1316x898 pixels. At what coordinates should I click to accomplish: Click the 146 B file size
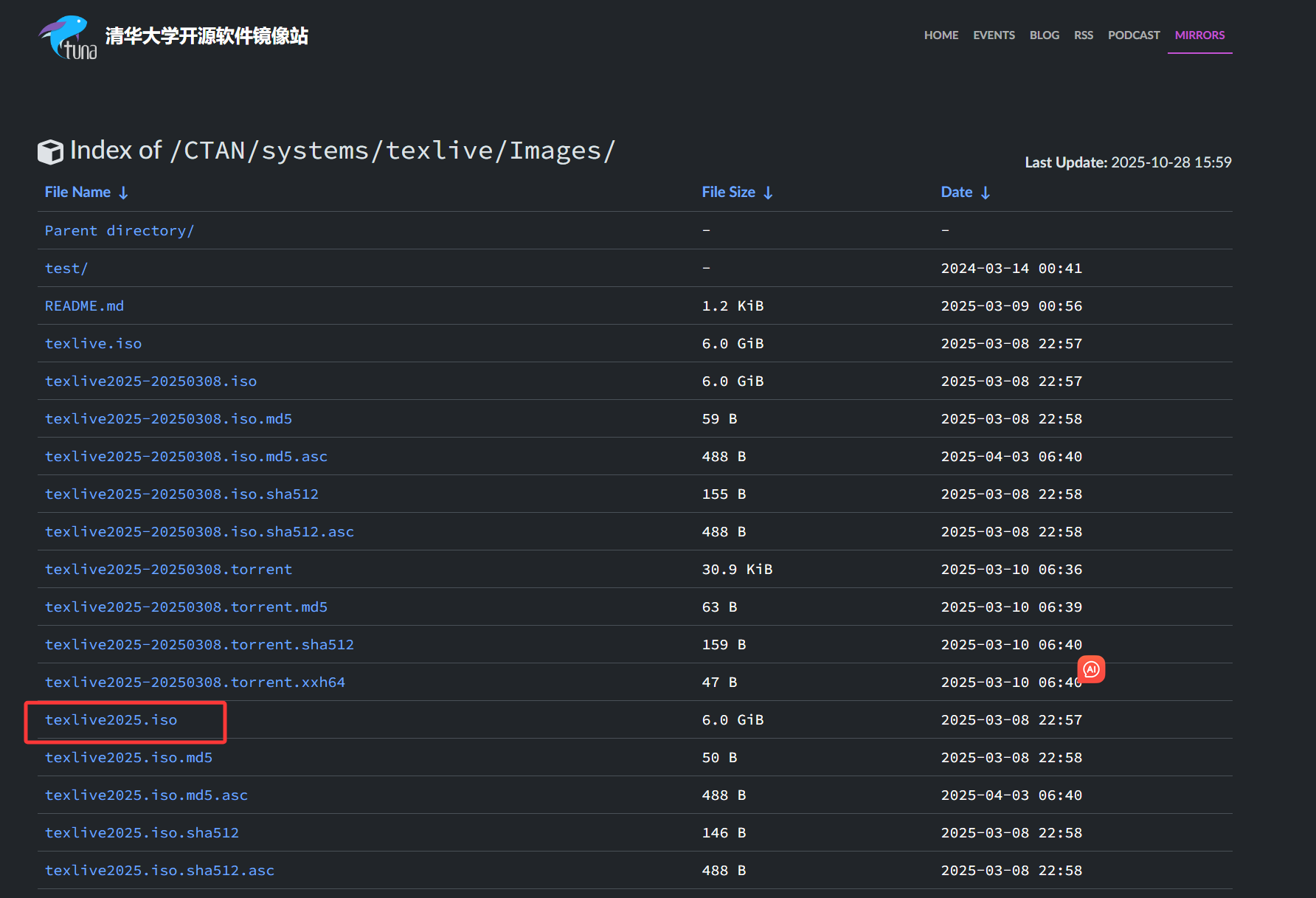[724, 833]
